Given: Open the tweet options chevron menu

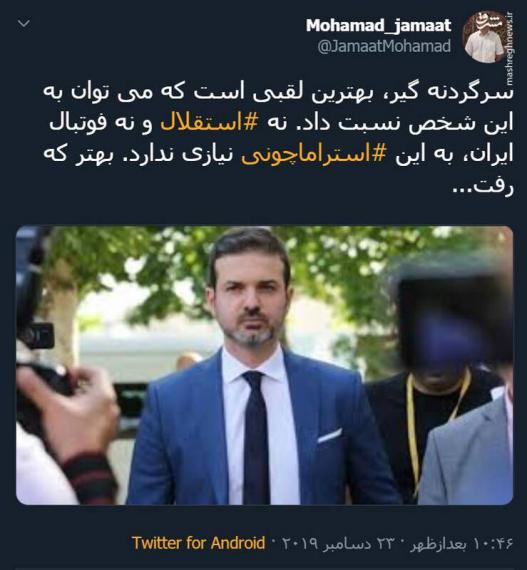Looking at the screenshot, I should pyautogui.click(x=24, y=24).
